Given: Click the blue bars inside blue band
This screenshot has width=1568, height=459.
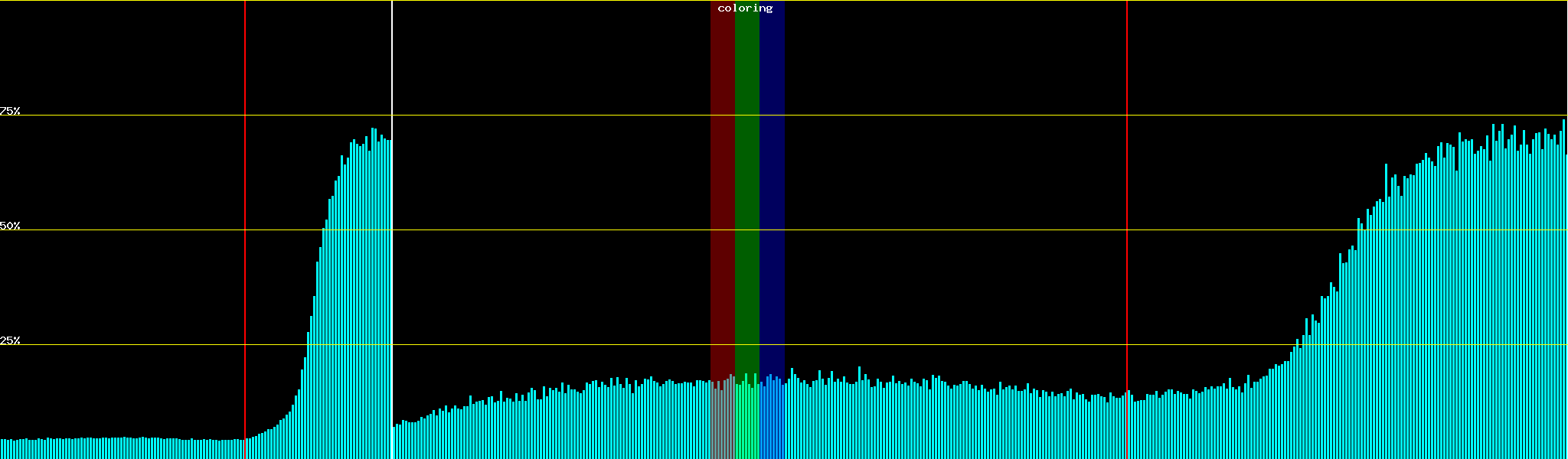Looking at the screenshot, I should (772, 421).
